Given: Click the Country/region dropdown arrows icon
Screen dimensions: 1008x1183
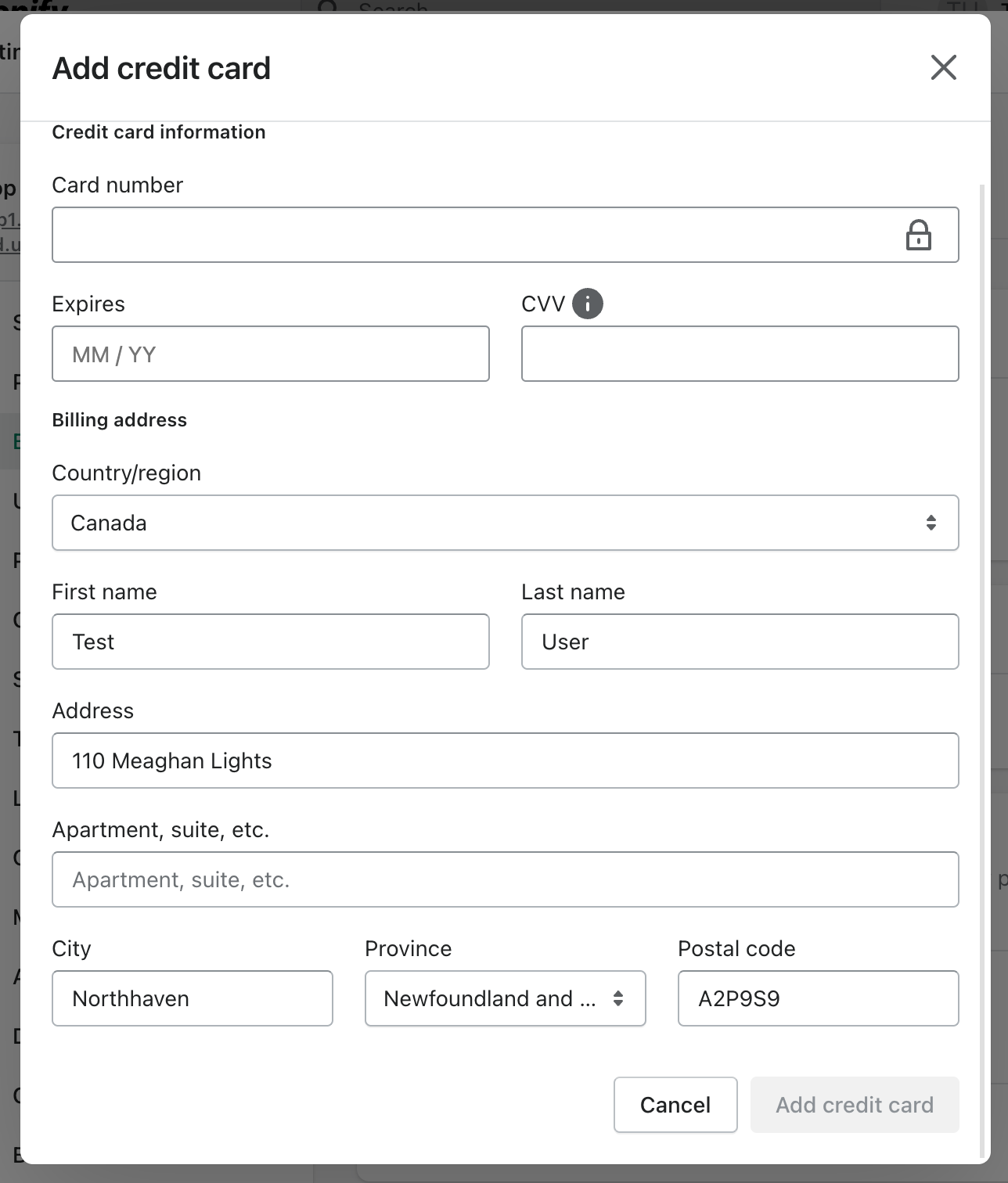Looking at the screenshot, I should click(x=931, y=523).
